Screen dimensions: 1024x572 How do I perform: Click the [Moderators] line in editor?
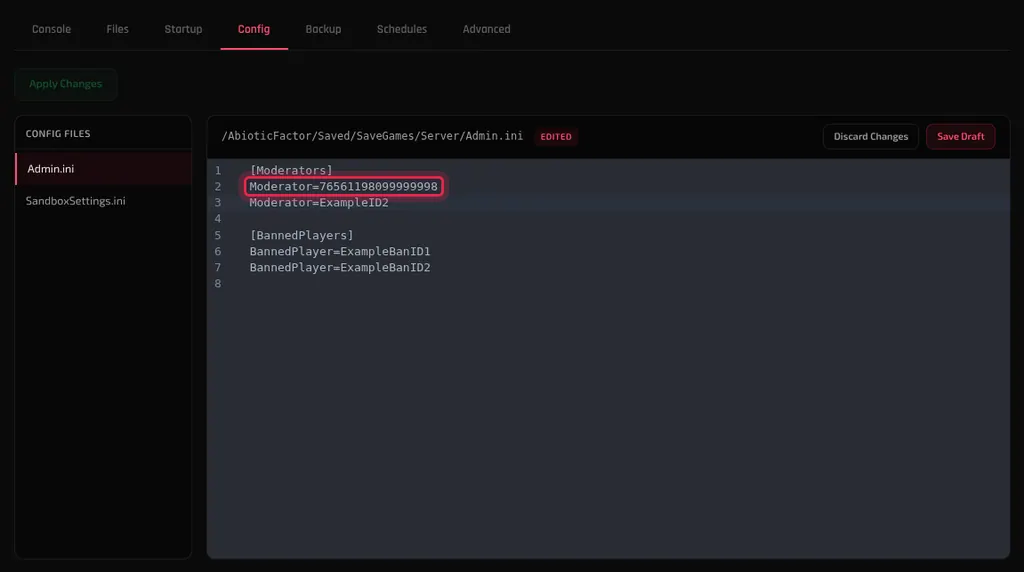[x=291, y=170]
